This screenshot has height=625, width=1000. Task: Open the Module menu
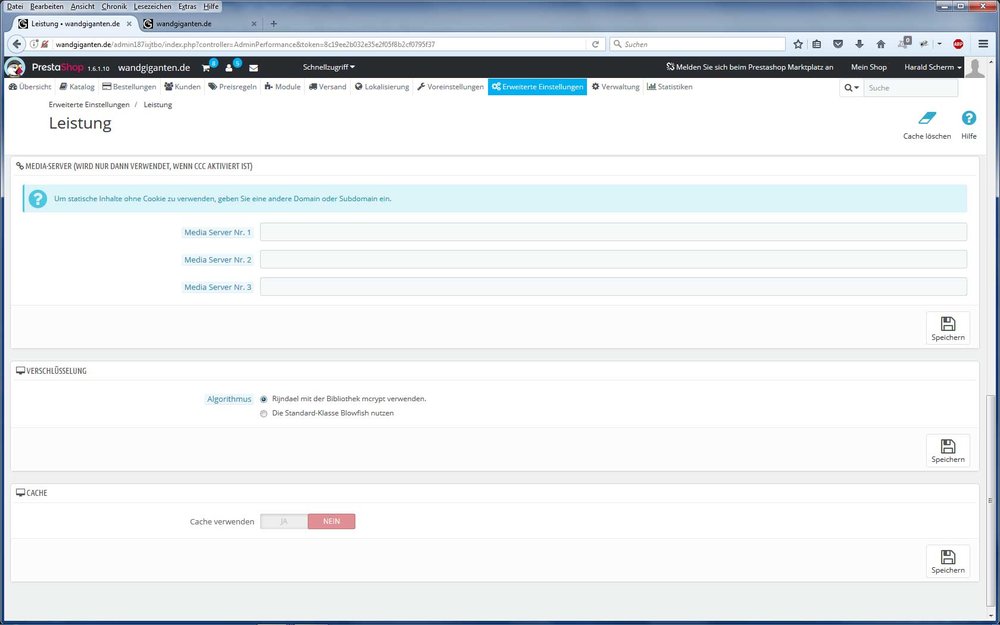(283, 87)
